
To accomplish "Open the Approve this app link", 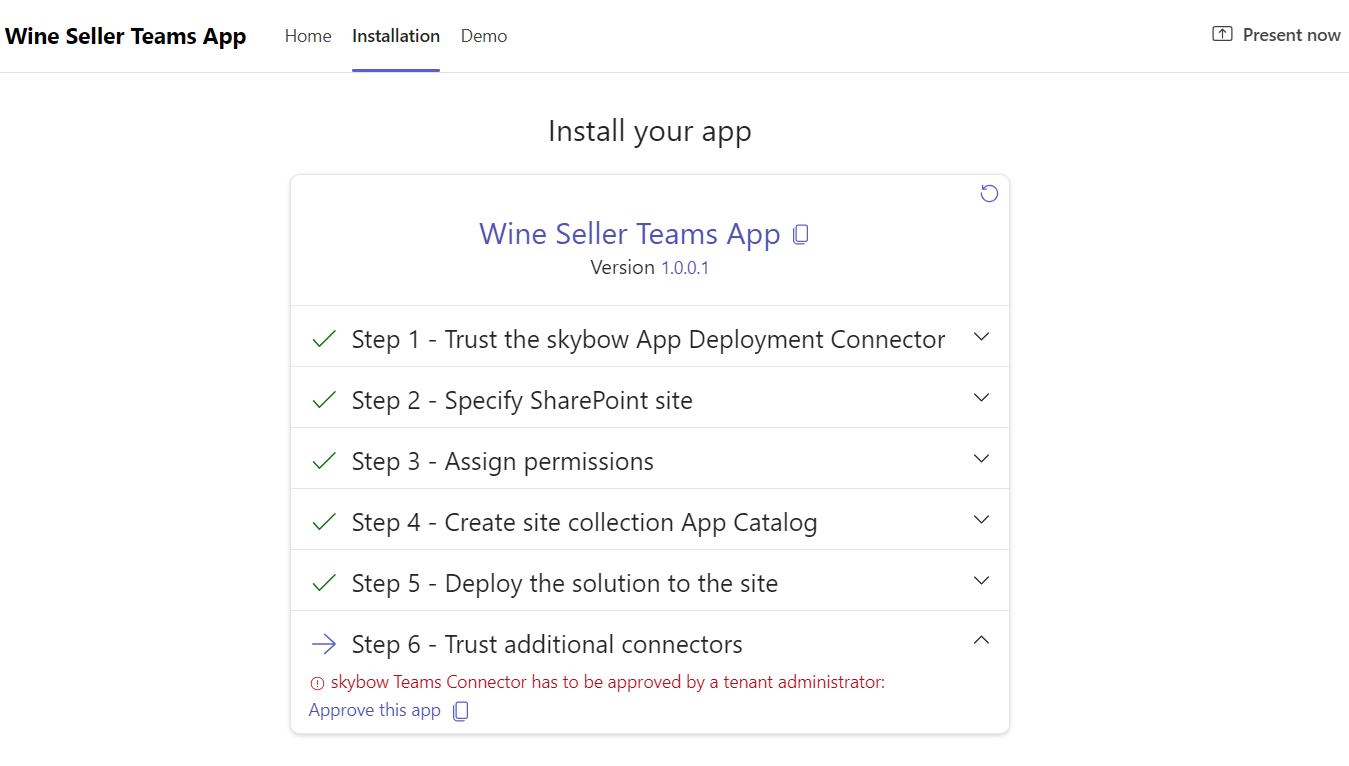I will tap(375, 710).
